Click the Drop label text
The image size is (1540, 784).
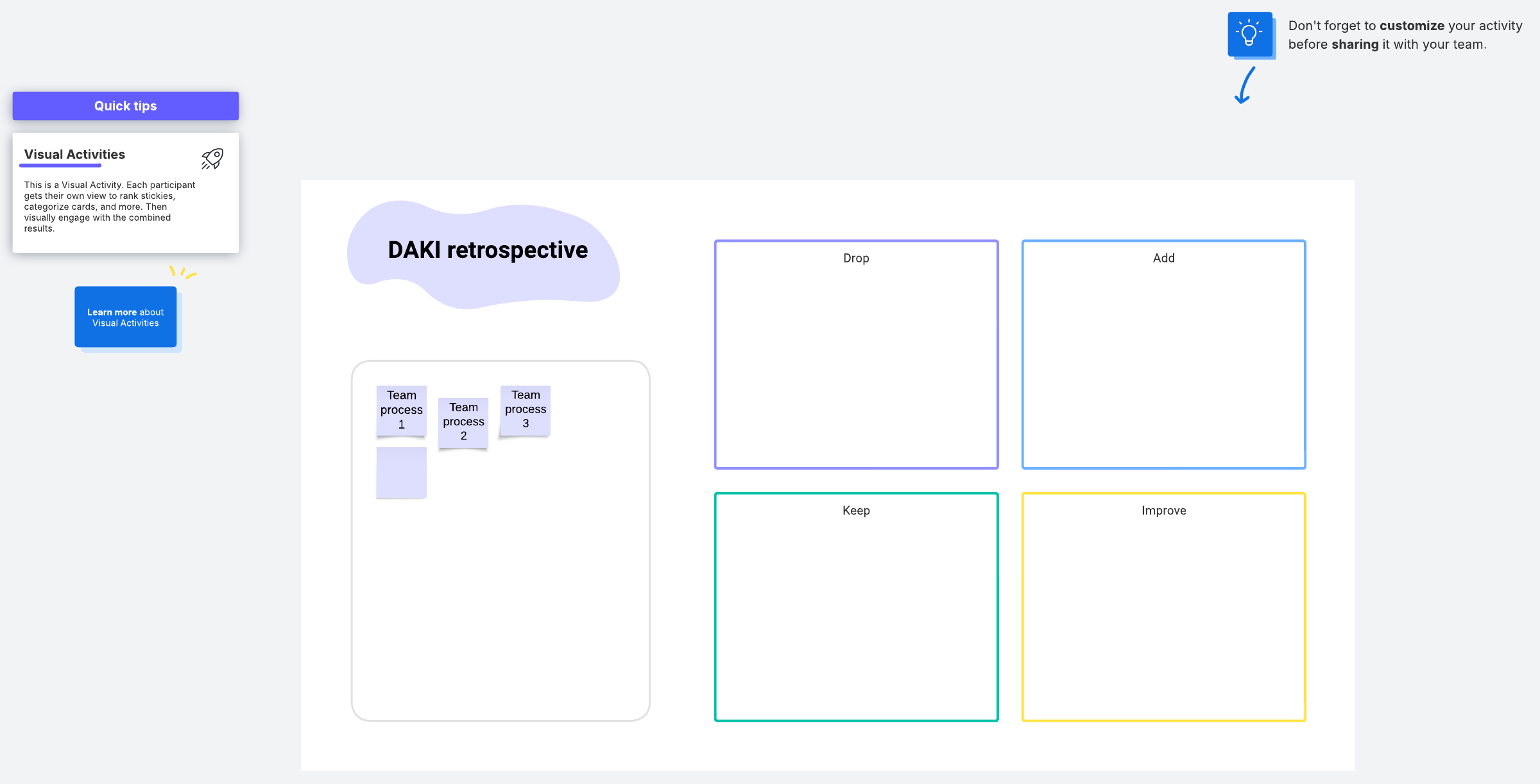coord(856,258)
